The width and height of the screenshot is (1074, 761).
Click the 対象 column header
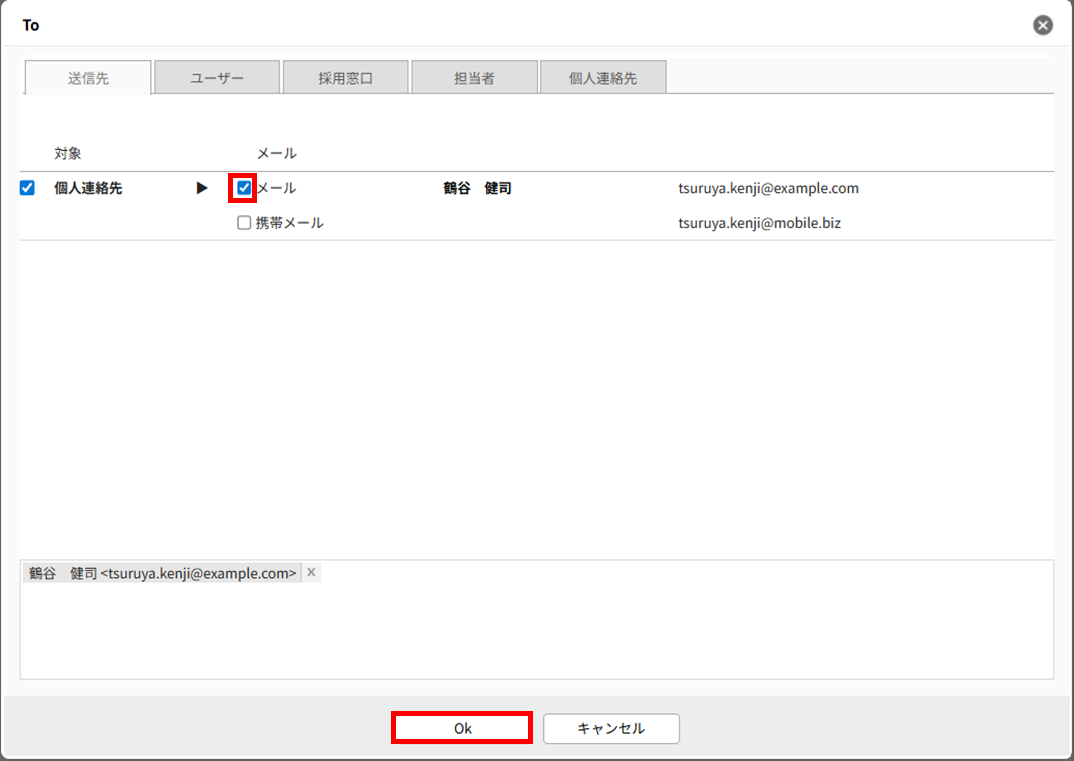pos(68,153)
